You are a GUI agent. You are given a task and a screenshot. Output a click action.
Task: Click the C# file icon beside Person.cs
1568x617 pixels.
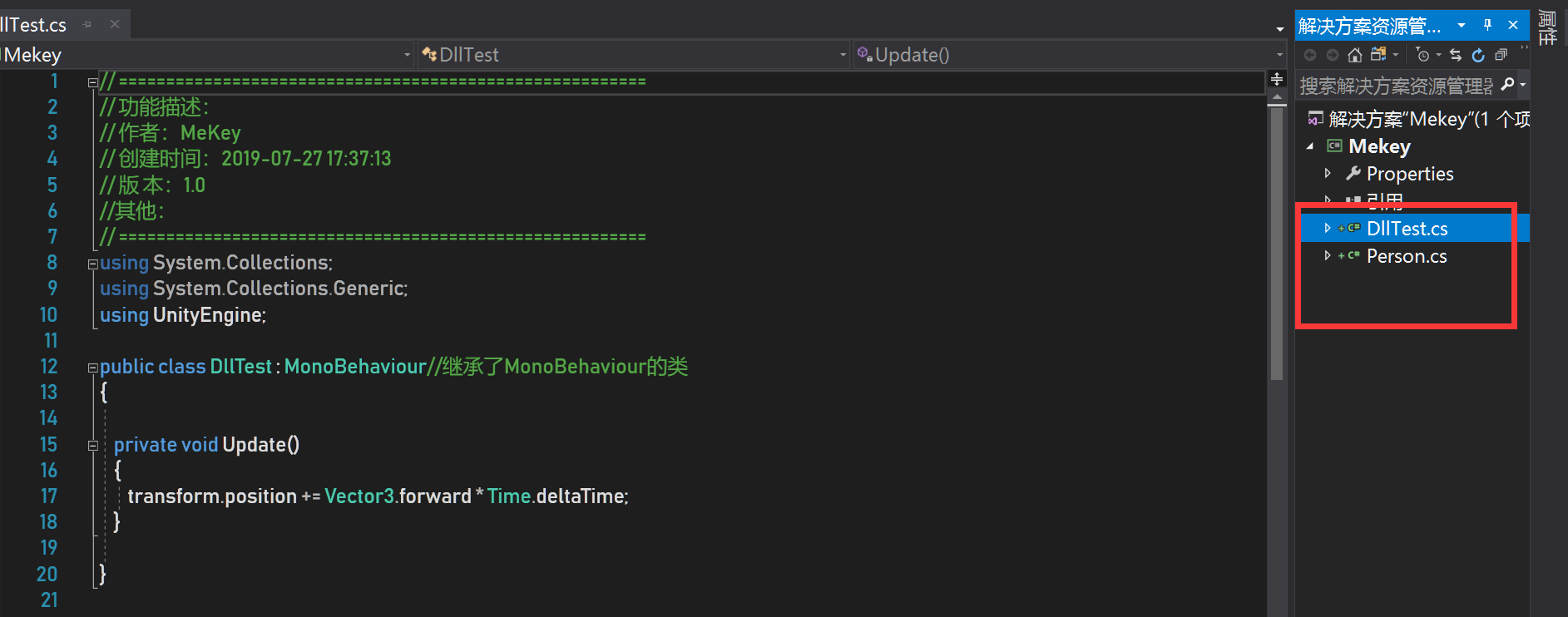coord(1353,255)
